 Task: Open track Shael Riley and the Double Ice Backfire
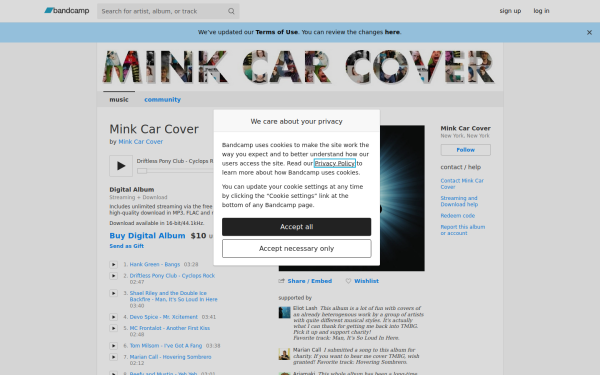point(173,296)
